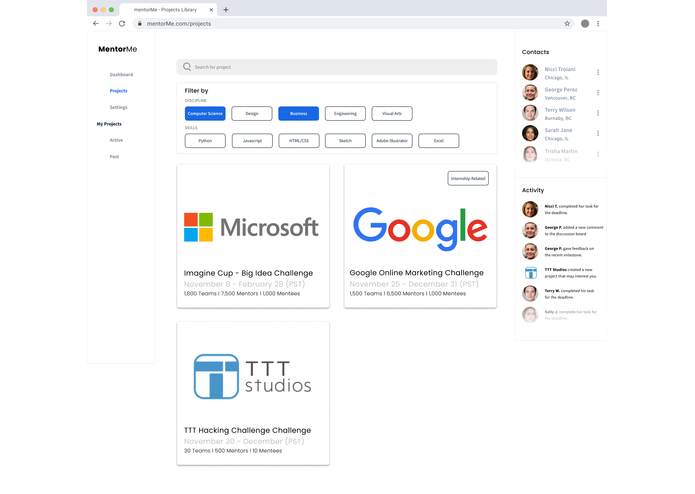Open options menu for Nicci Troiani
695x494 pixels.
[598, 72]
